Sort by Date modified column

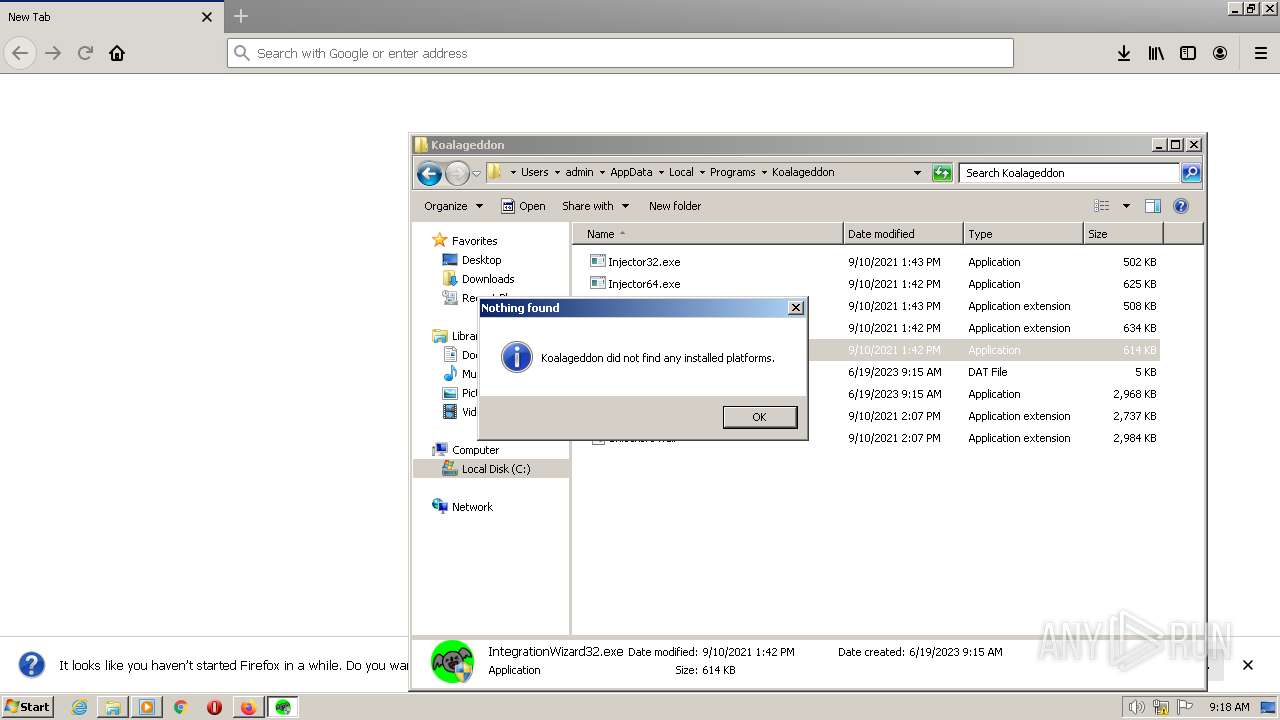click(903, 234)
